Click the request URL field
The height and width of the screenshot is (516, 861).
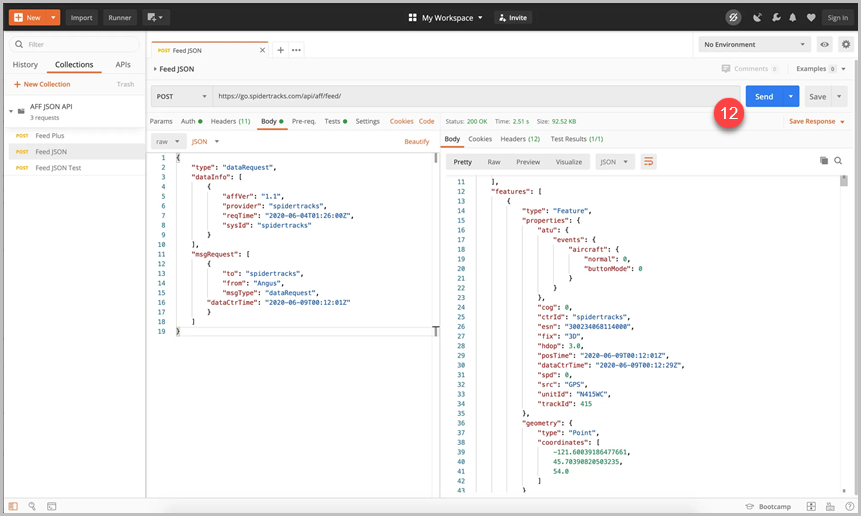(476, 96)
